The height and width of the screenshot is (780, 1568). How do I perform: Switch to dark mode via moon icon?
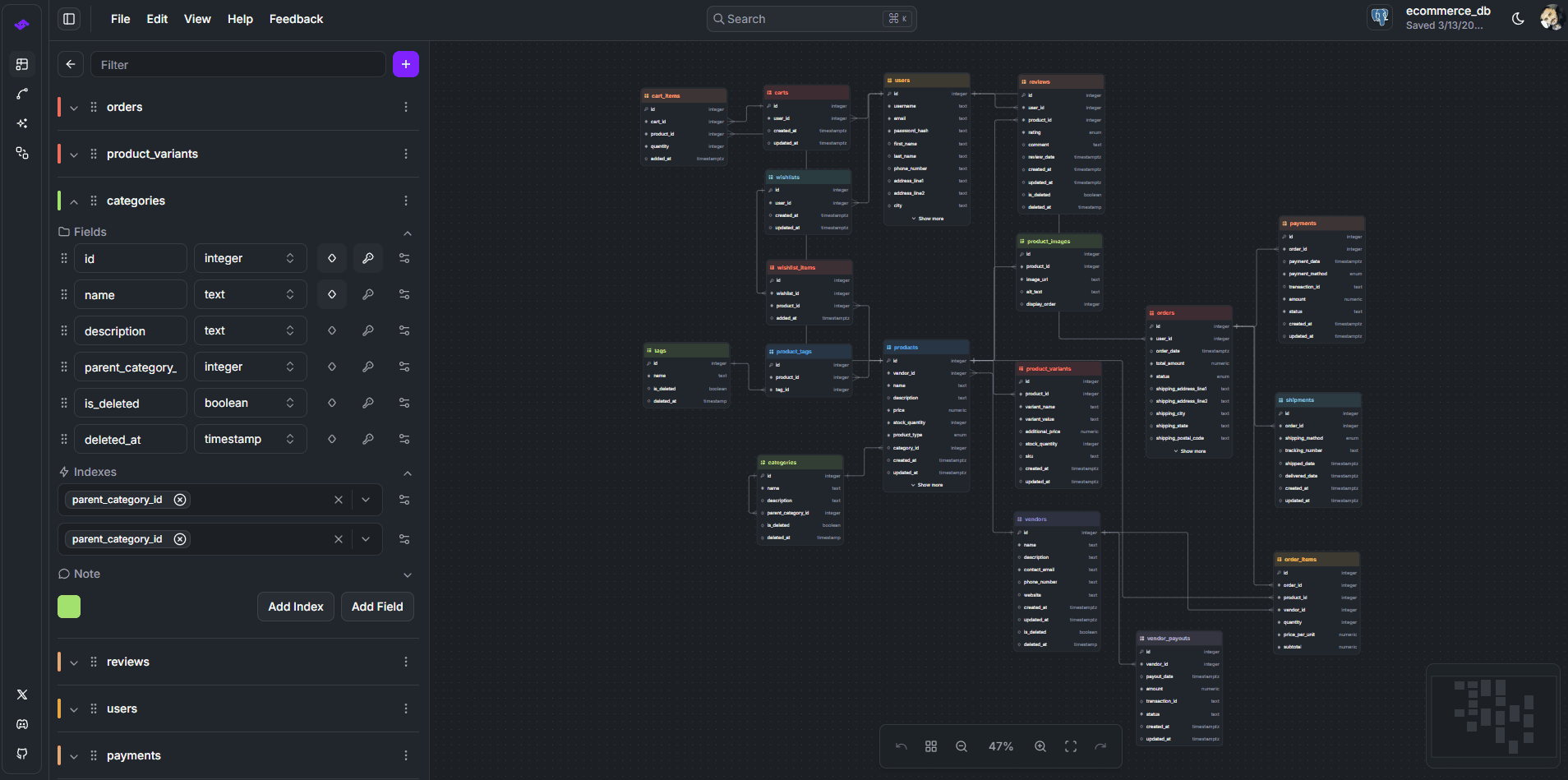point(1517,18)
